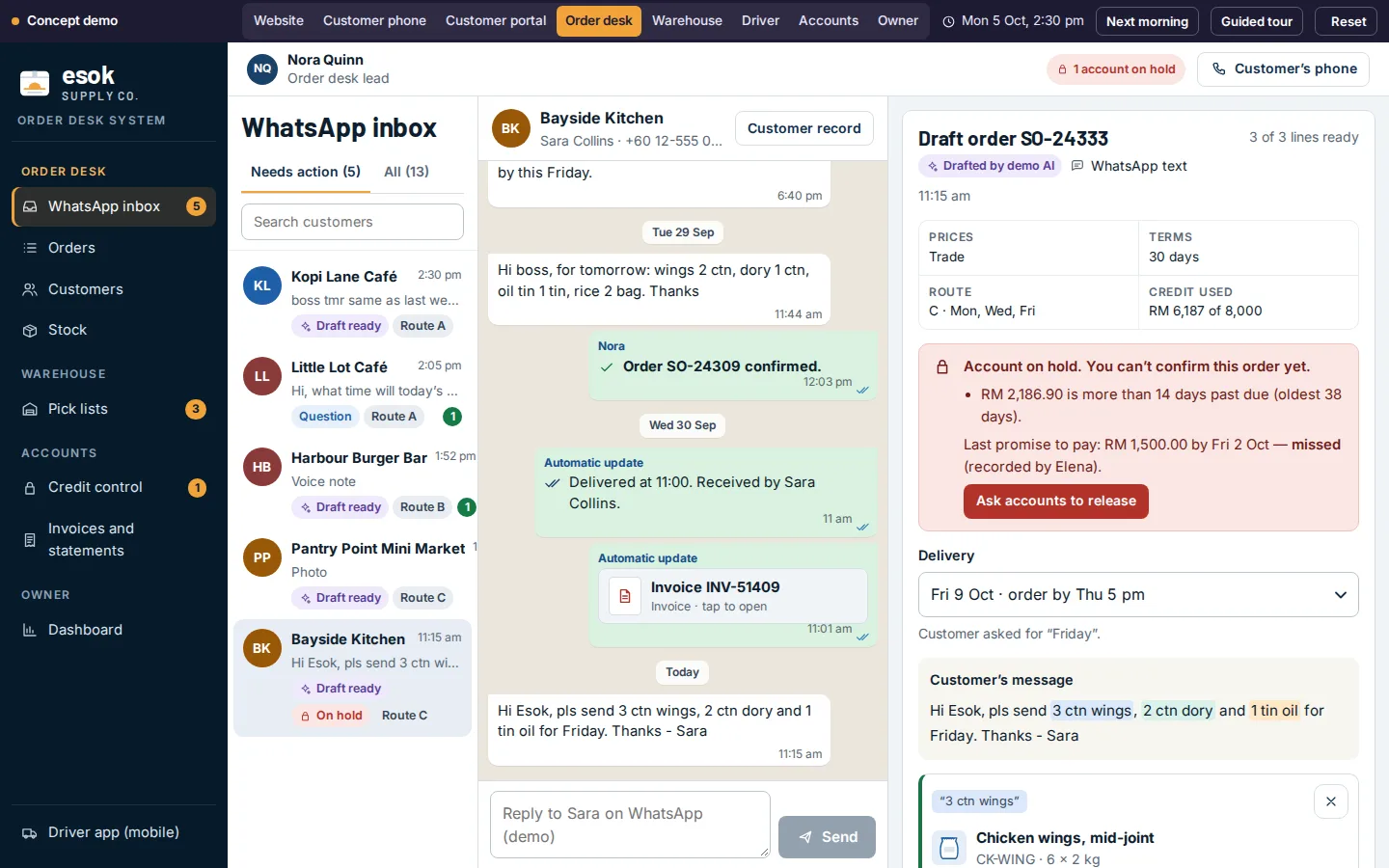Viewport: 1389px width, 868px height.
Task: Click the Invoices and statements document icon
Action: tap(30, 540)
